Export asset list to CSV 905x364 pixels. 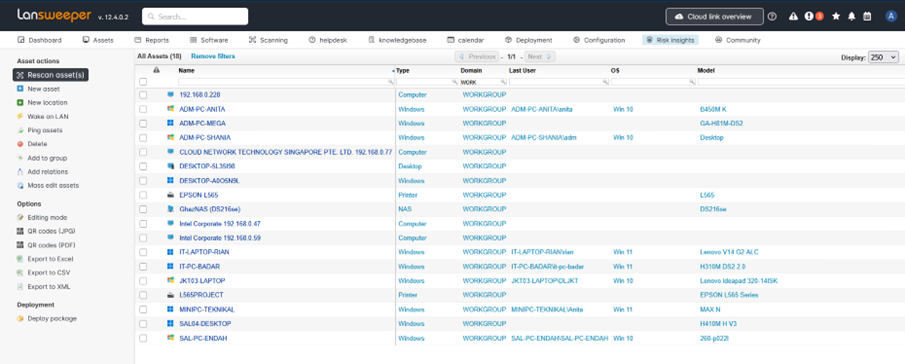pyautogui.click(x=49, y=273)
